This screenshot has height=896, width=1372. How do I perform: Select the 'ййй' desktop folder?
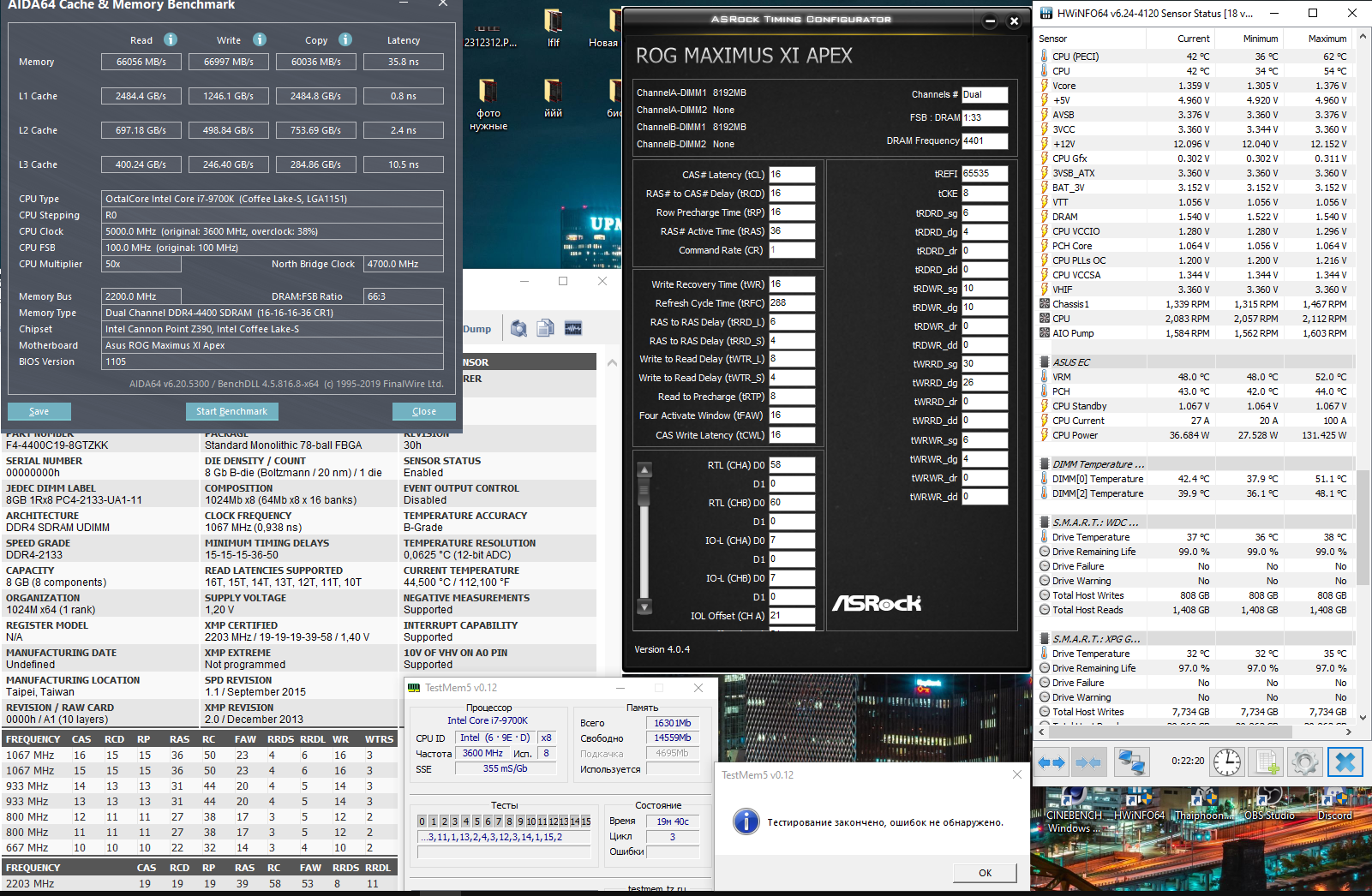pos(554,98)
